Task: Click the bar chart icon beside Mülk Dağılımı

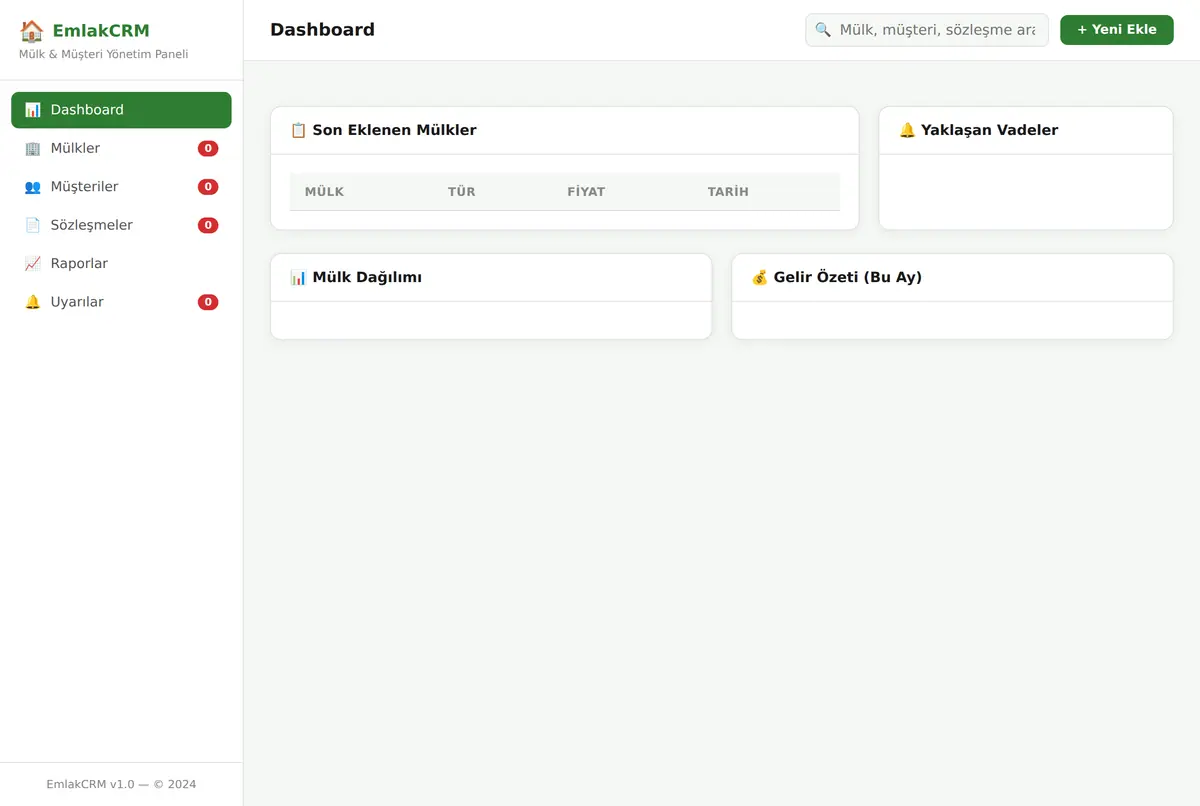Action: (x=298, y=277)
